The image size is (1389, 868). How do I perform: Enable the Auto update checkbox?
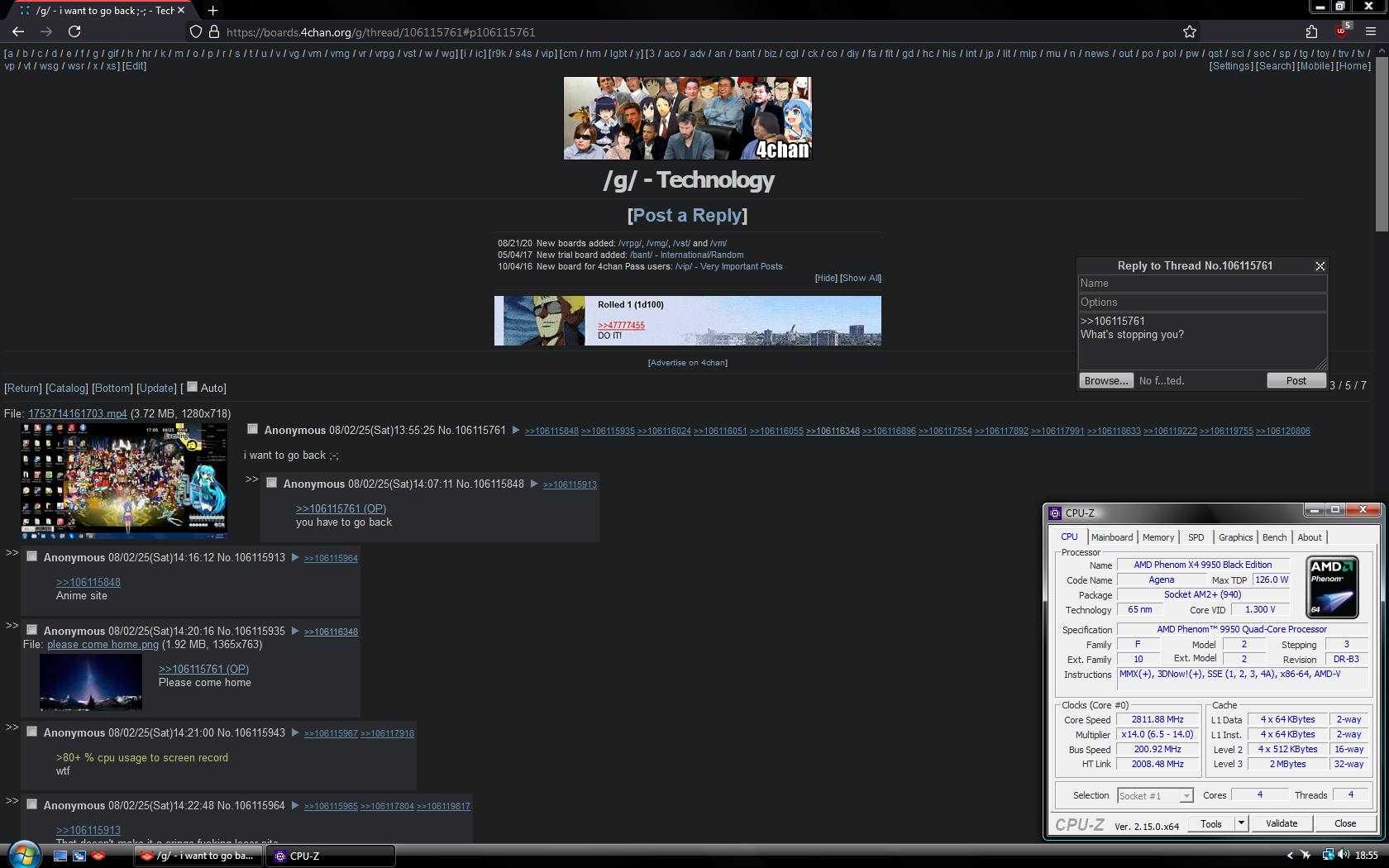pyautogui.click(x=193, y=387)
